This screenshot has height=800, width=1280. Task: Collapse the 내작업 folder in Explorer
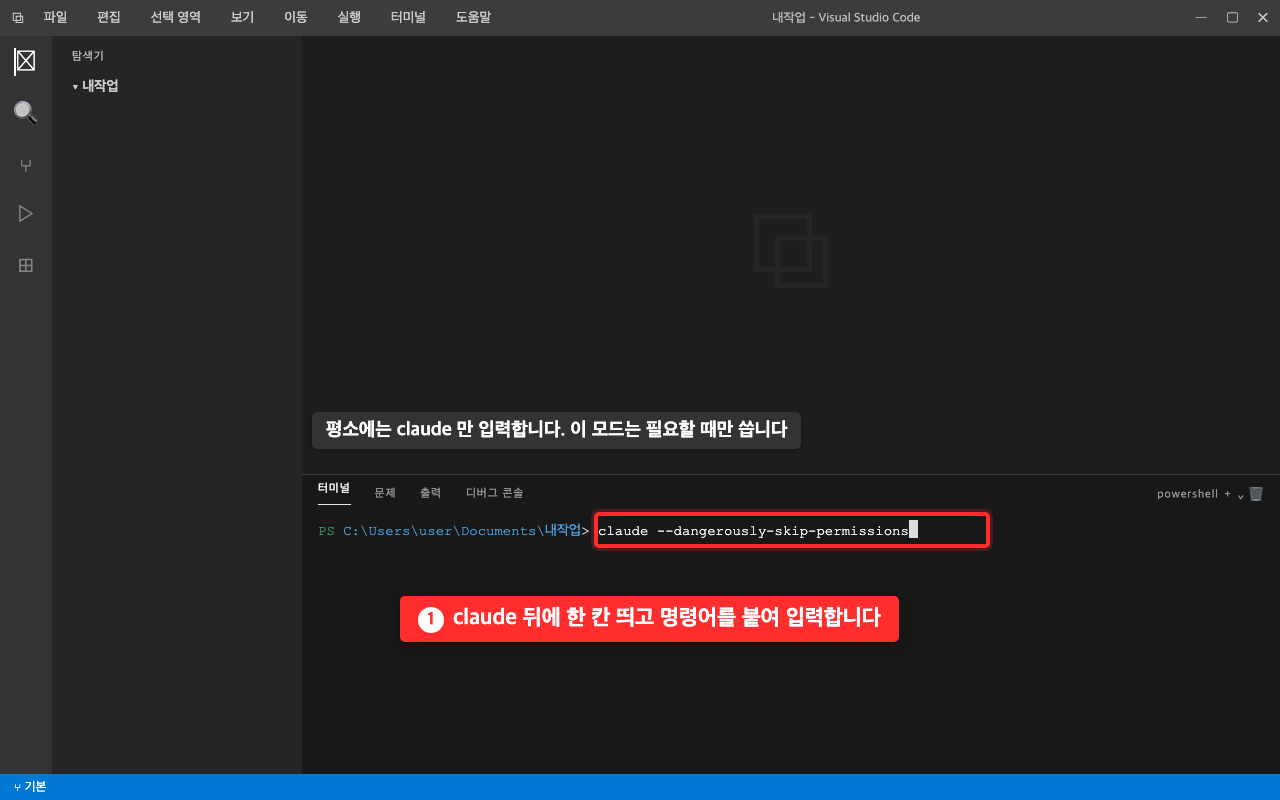(x=95, y=86)
